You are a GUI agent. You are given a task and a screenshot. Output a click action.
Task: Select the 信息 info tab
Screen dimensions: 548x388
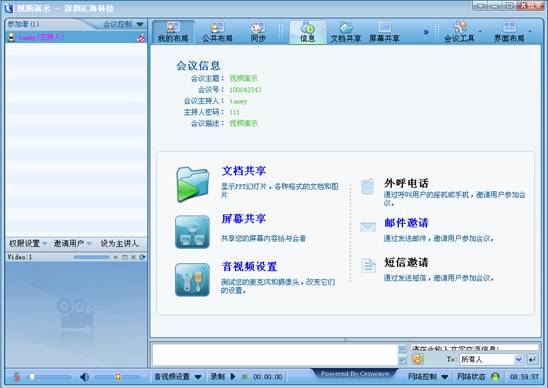(x=307, y=32)
